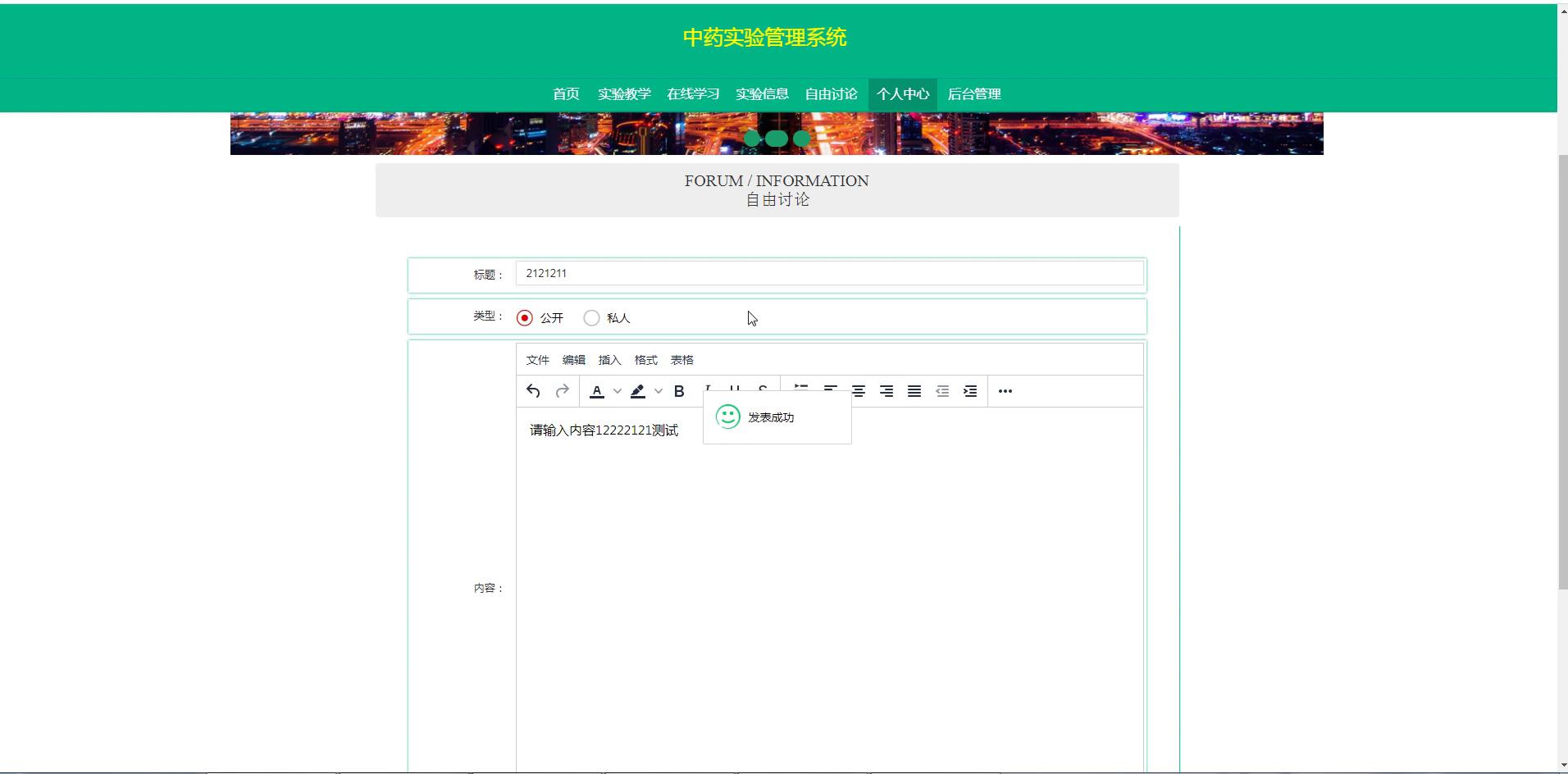Go to 实验教学 in navigation bar
The width and height of the screenshot is (1568, 774).
coord(624,94)
